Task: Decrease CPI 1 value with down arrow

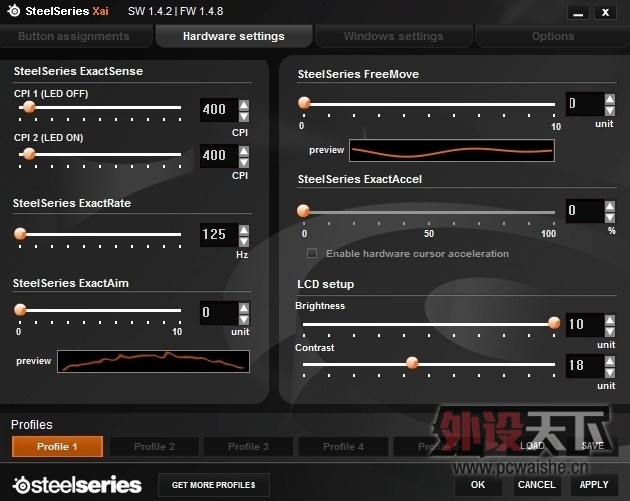Action: 244,117
